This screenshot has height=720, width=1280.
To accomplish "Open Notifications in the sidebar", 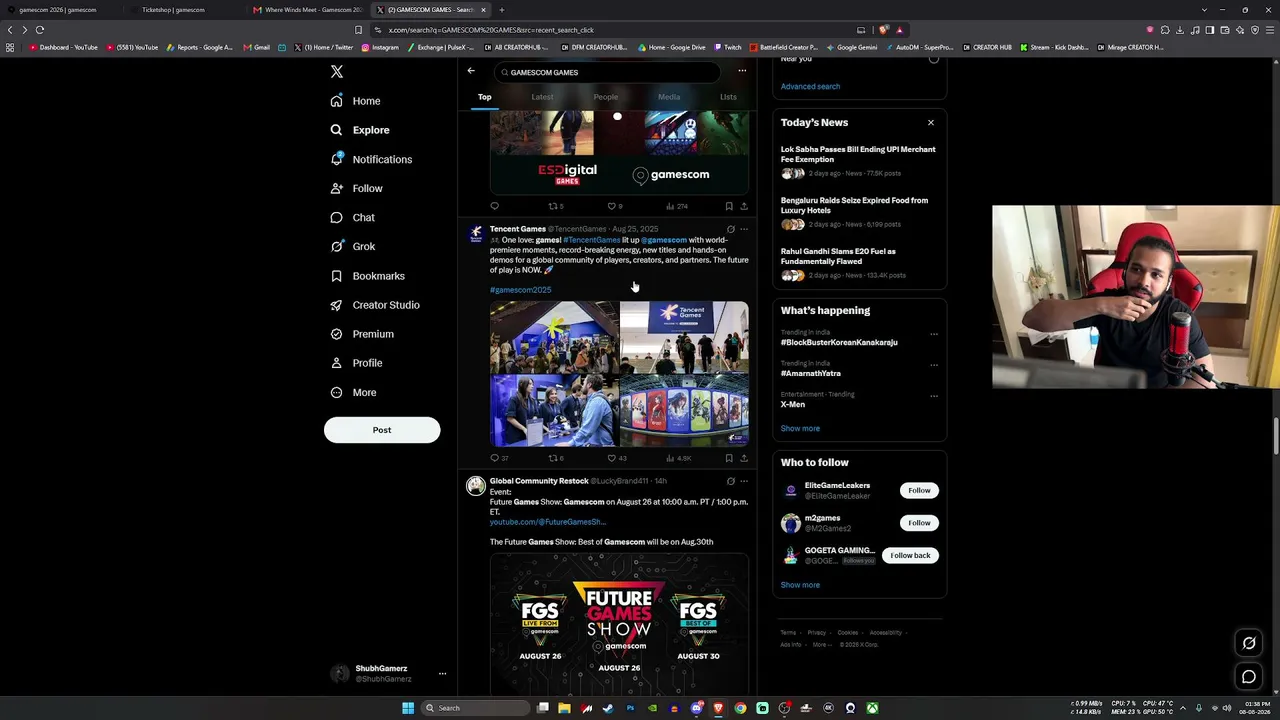I will (x=371, y=159).
